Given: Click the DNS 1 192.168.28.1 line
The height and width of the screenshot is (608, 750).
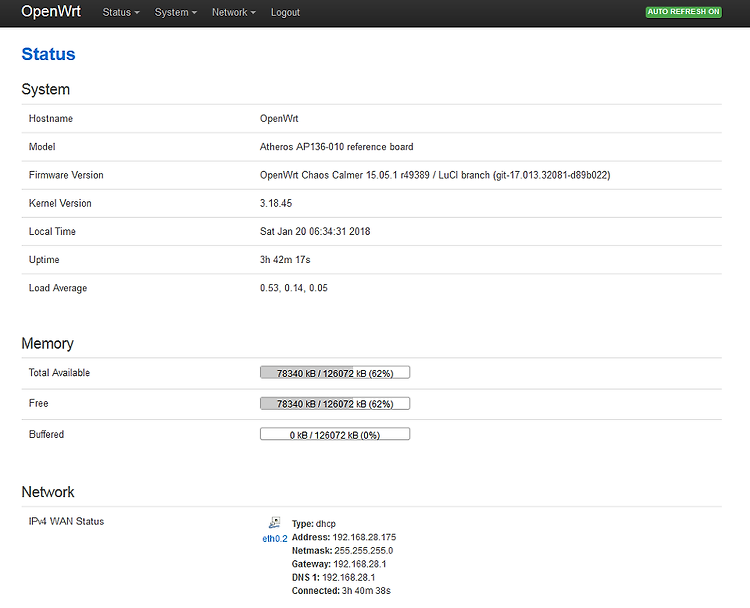Looking at the screenshot, I should (333, 577).
